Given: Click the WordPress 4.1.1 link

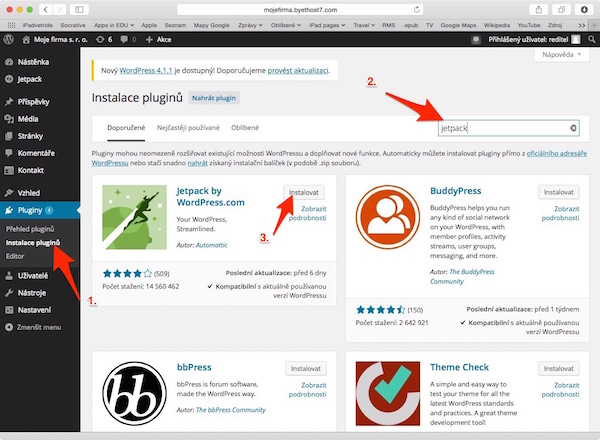Looking at the screenshot, I should 146,70.
